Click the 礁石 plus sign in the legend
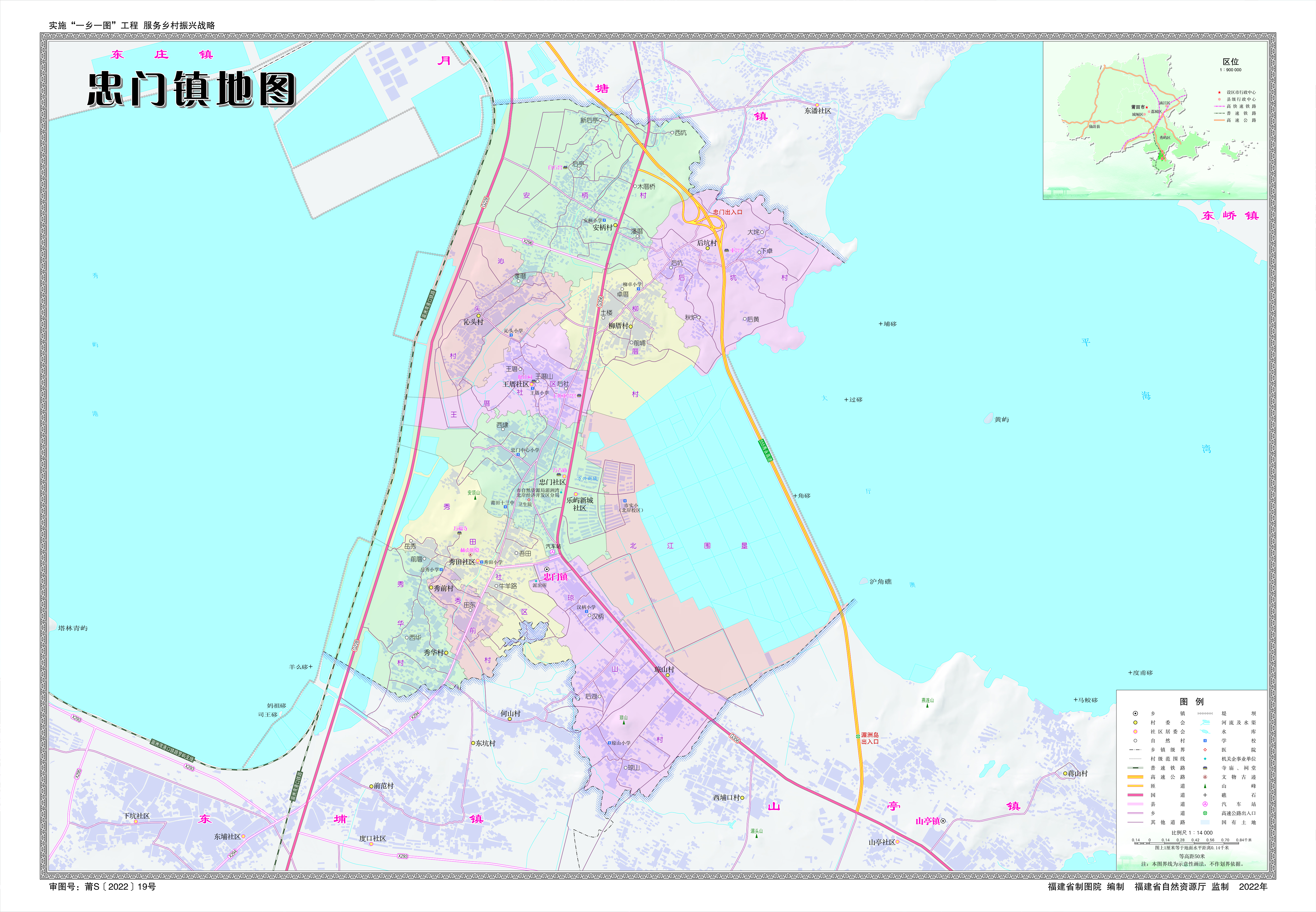The image size is (1316, 912). (1205, 795)
